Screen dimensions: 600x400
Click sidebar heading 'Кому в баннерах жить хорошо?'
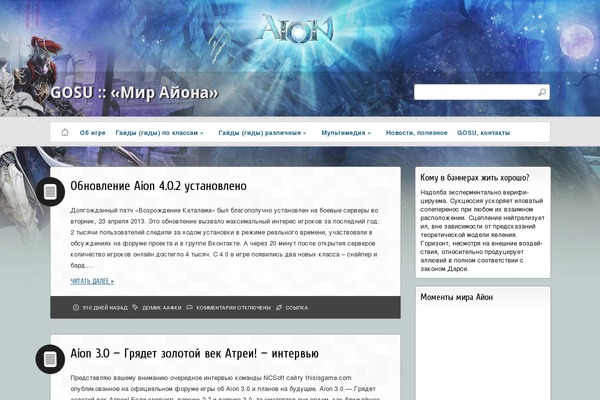click(x=475, y=178)
